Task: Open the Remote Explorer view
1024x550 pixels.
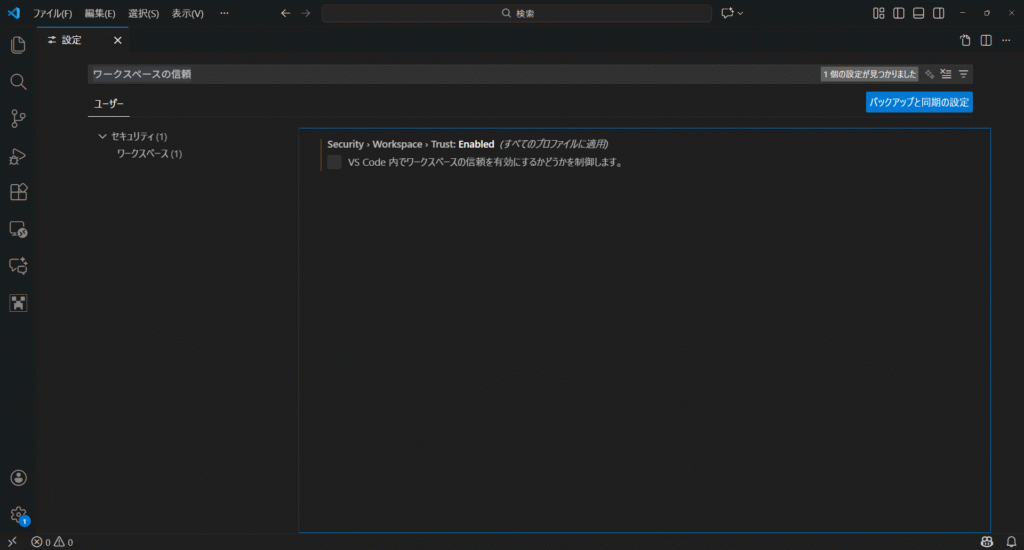Action: [17, 229]
